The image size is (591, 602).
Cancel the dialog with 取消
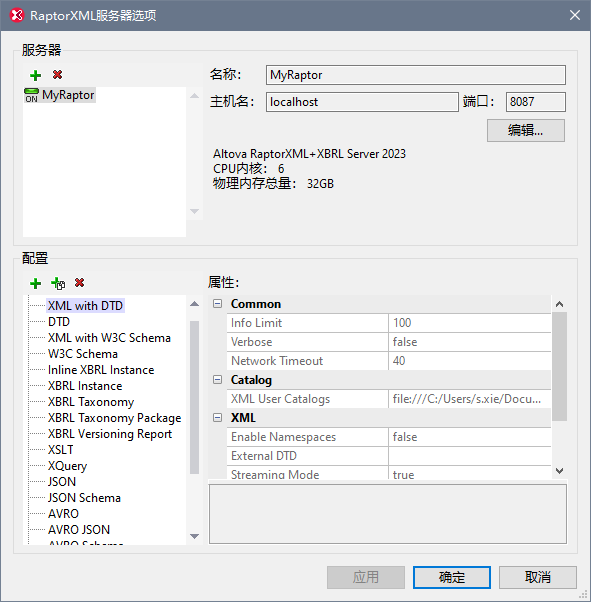point(538,577)
